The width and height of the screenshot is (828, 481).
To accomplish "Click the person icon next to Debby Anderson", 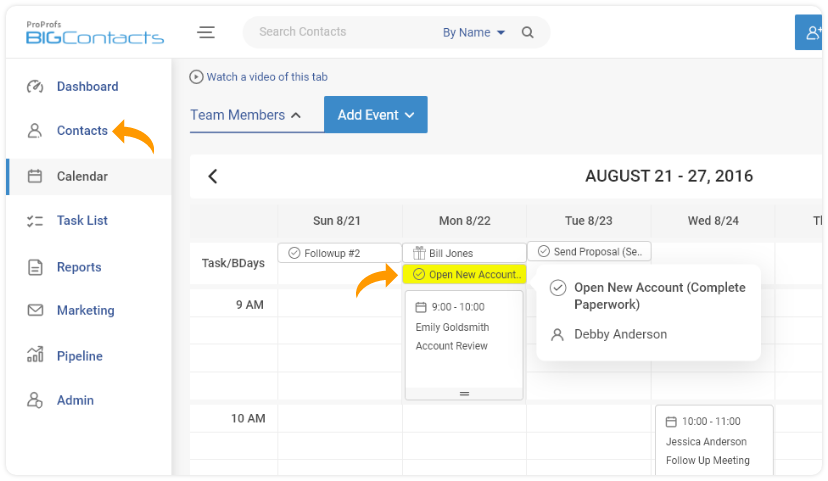I will [557, 334].
